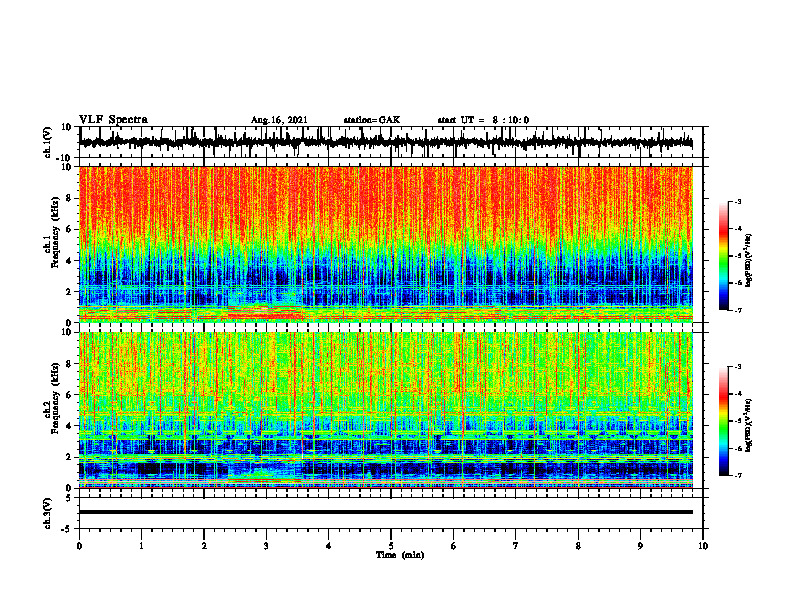Click time axis tick label "6"
The height and width of the screenshot is (612, 792).
click(454, 546)
